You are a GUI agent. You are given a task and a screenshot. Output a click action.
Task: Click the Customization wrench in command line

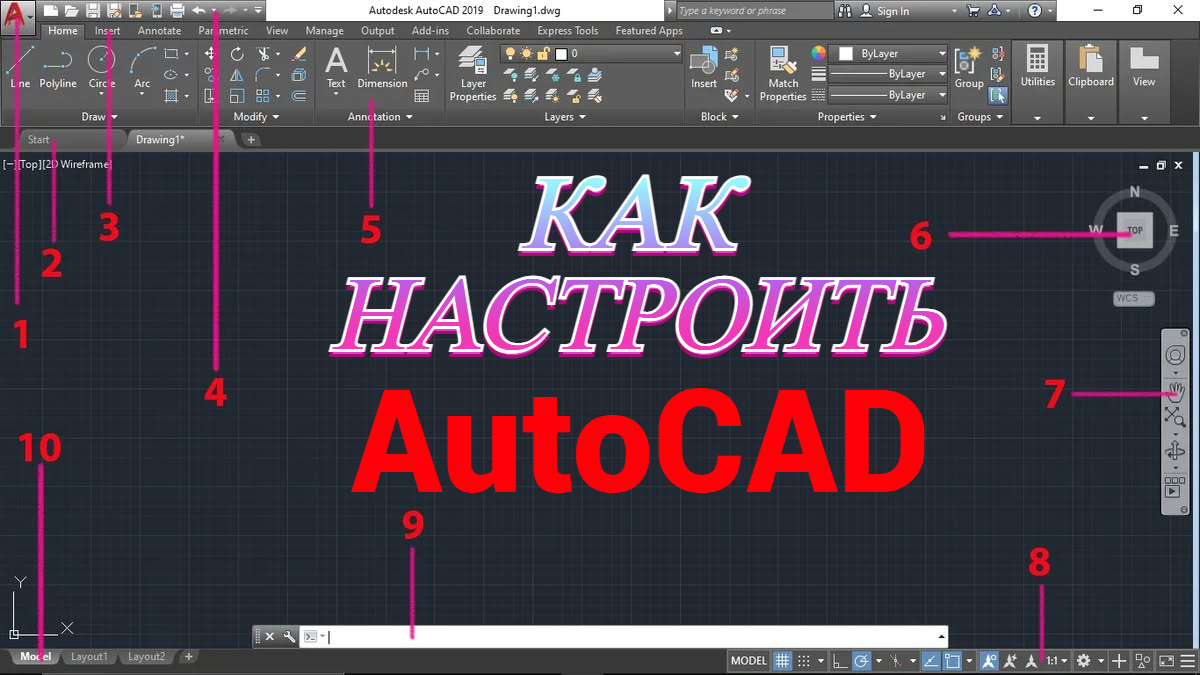(x=289, y=636)
